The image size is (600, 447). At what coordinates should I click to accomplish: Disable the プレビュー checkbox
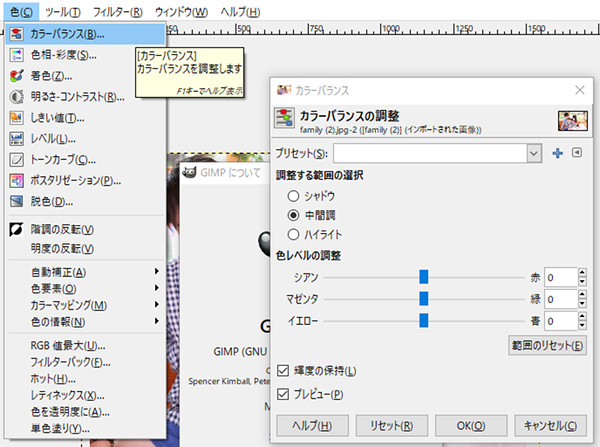point(283,393)
